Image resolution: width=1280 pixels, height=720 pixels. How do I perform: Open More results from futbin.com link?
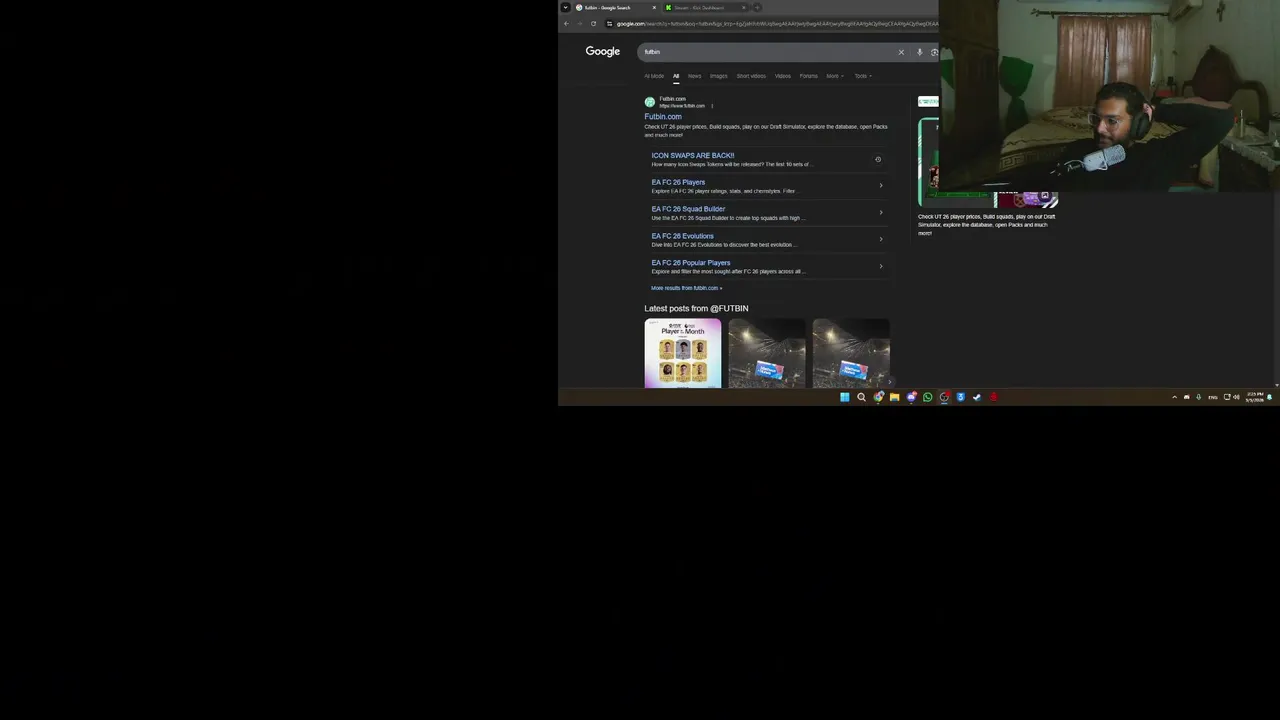pyautogui.click(x=686, y=288)
